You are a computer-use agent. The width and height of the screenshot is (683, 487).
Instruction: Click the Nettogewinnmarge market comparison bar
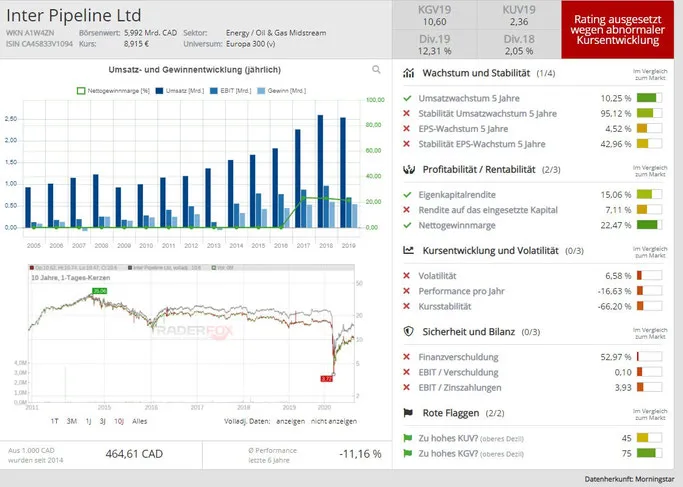pos(649,225)
